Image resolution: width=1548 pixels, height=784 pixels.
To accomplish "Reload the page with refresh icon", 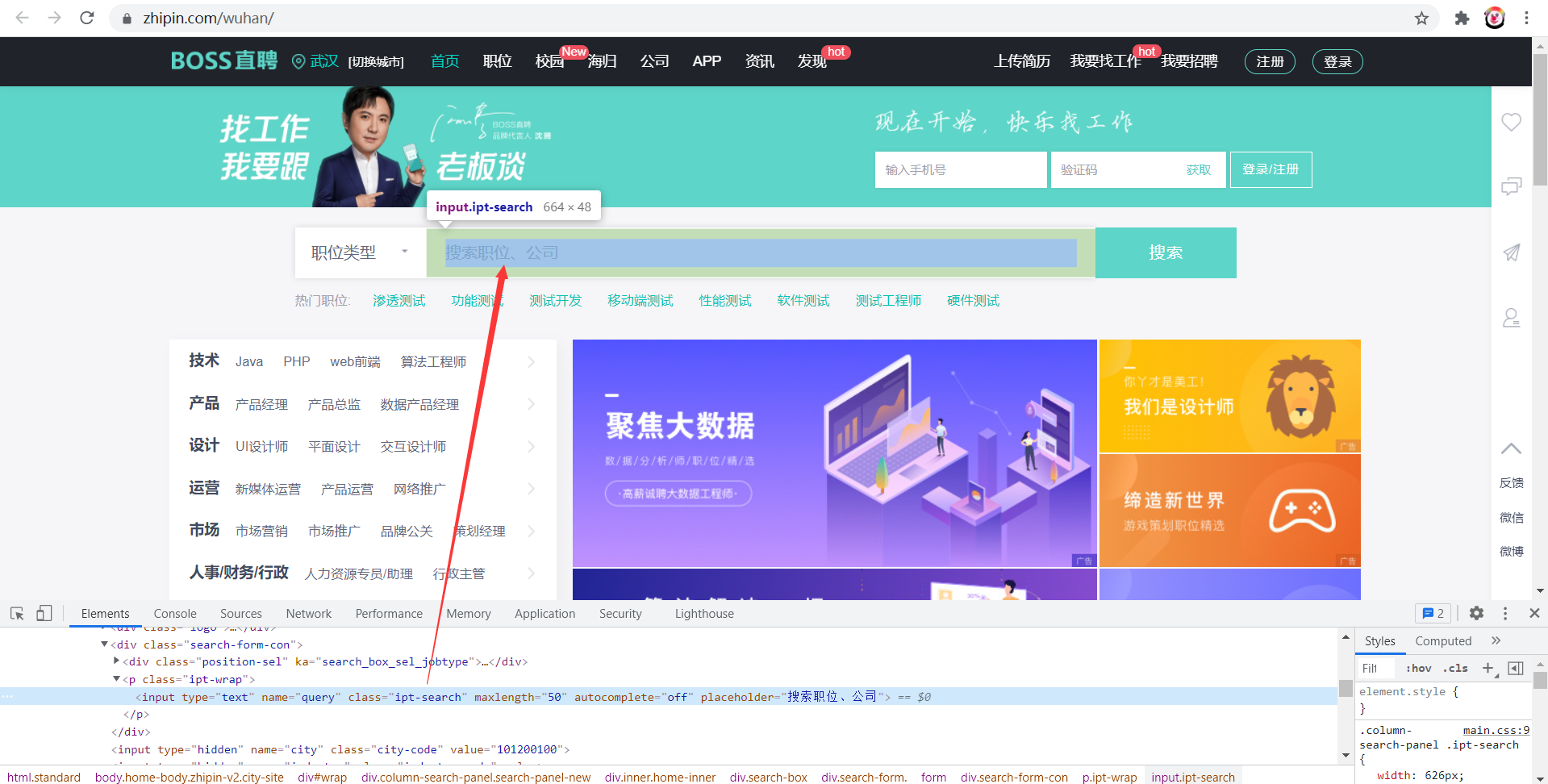I will 87,18.
